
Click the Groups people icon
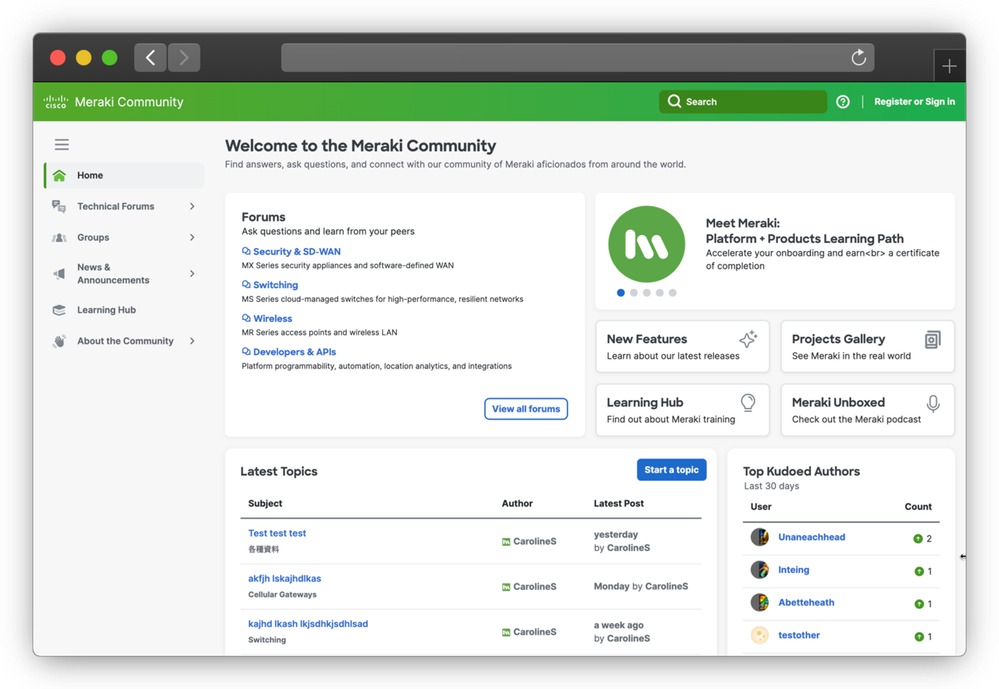click(61, 238)
